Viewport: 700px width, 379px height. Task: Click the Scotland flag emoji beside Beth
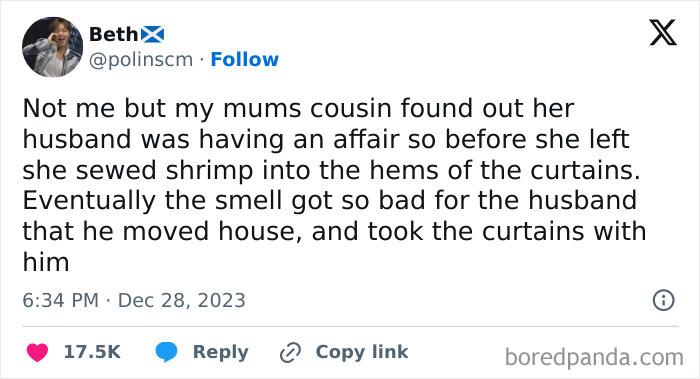coord(152,34)
